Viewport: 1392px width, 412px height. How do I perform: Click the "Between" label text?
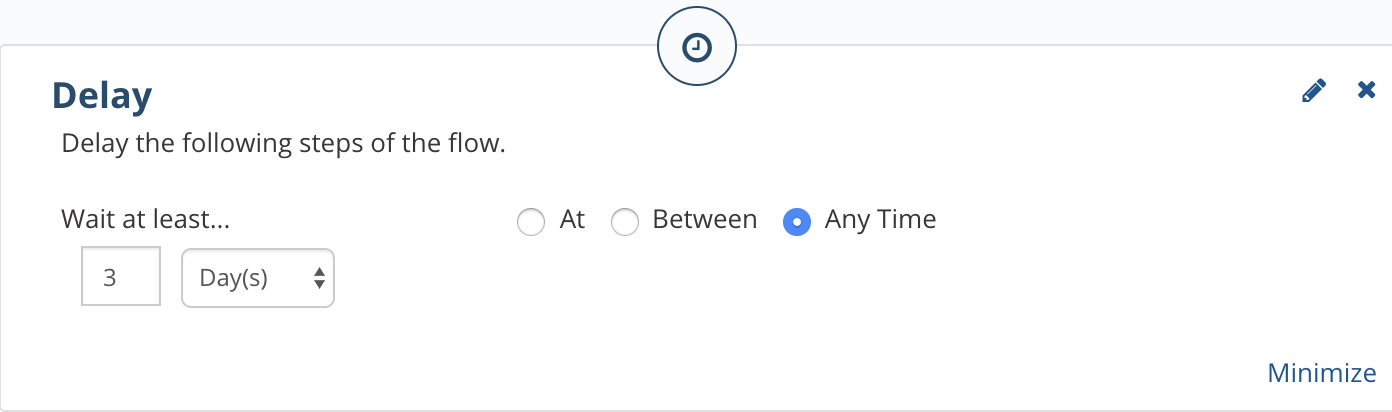(x=705, y=219)
